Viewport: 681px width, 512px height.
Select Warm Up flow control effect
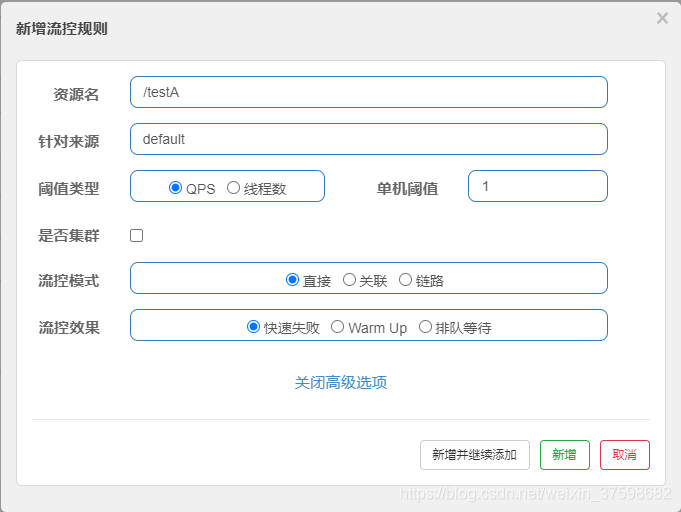click(337, 327)
